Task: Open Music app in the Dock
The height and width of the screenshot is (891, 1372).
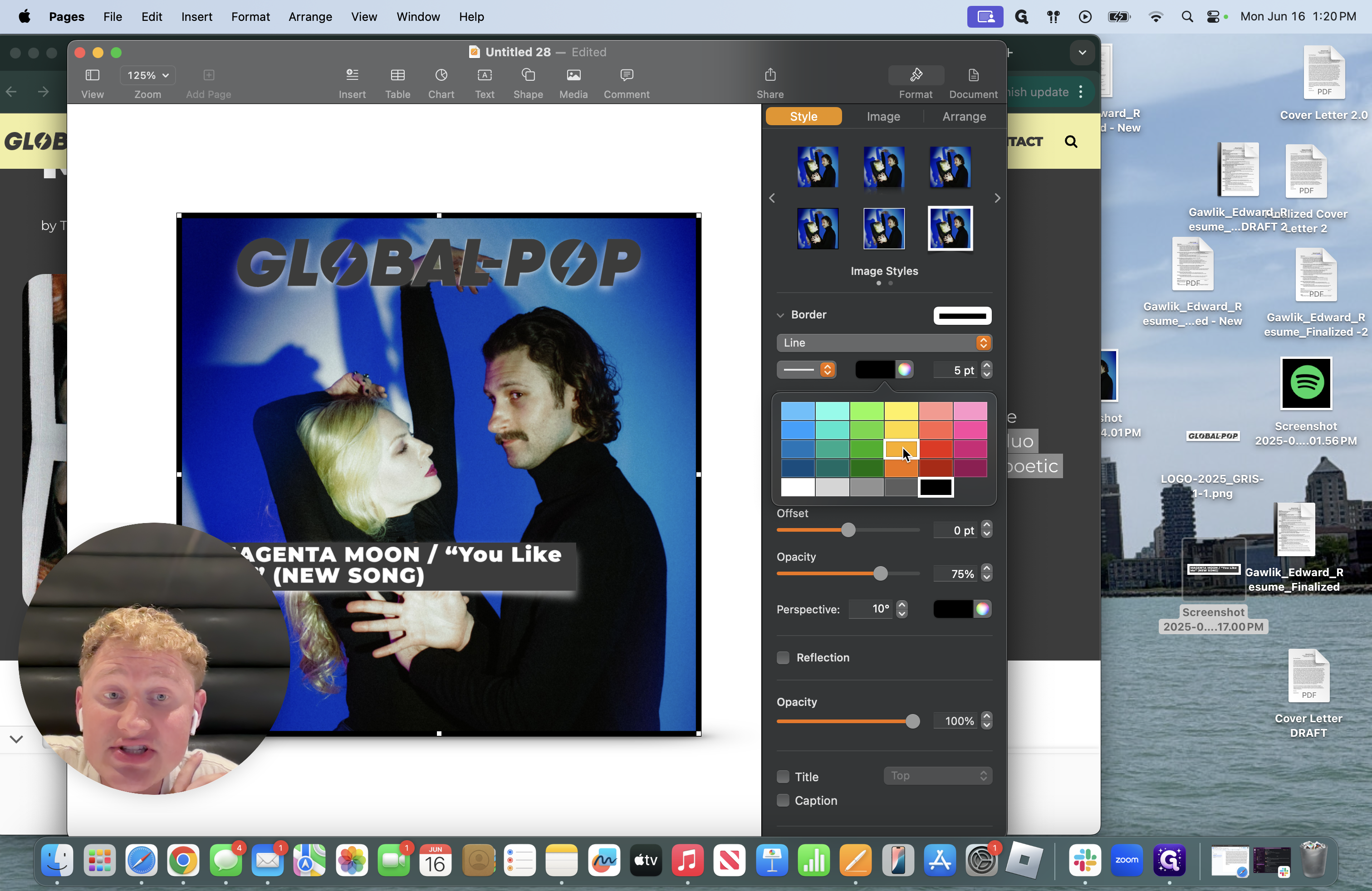Action: [687, 861]
